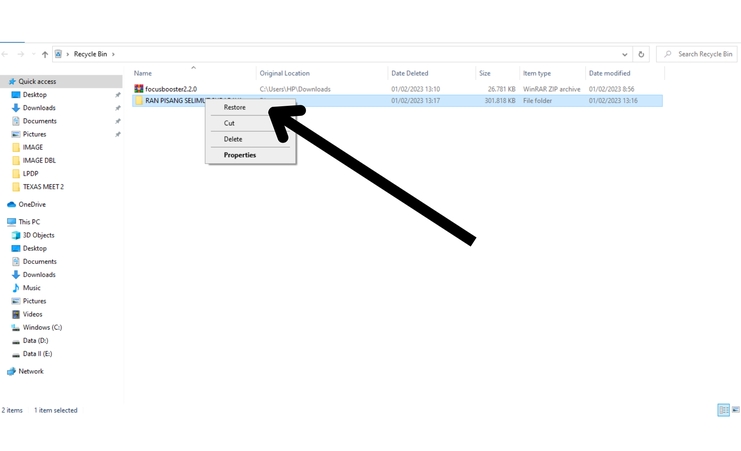Click the Network icon in sidebar
Screen dimensions: 741x451
point(11,372)
